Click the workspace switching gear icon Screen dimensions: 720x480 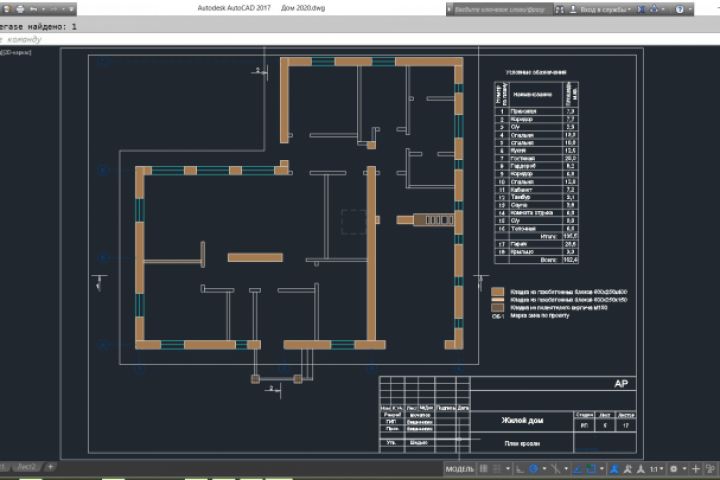(x=673, y=469)
